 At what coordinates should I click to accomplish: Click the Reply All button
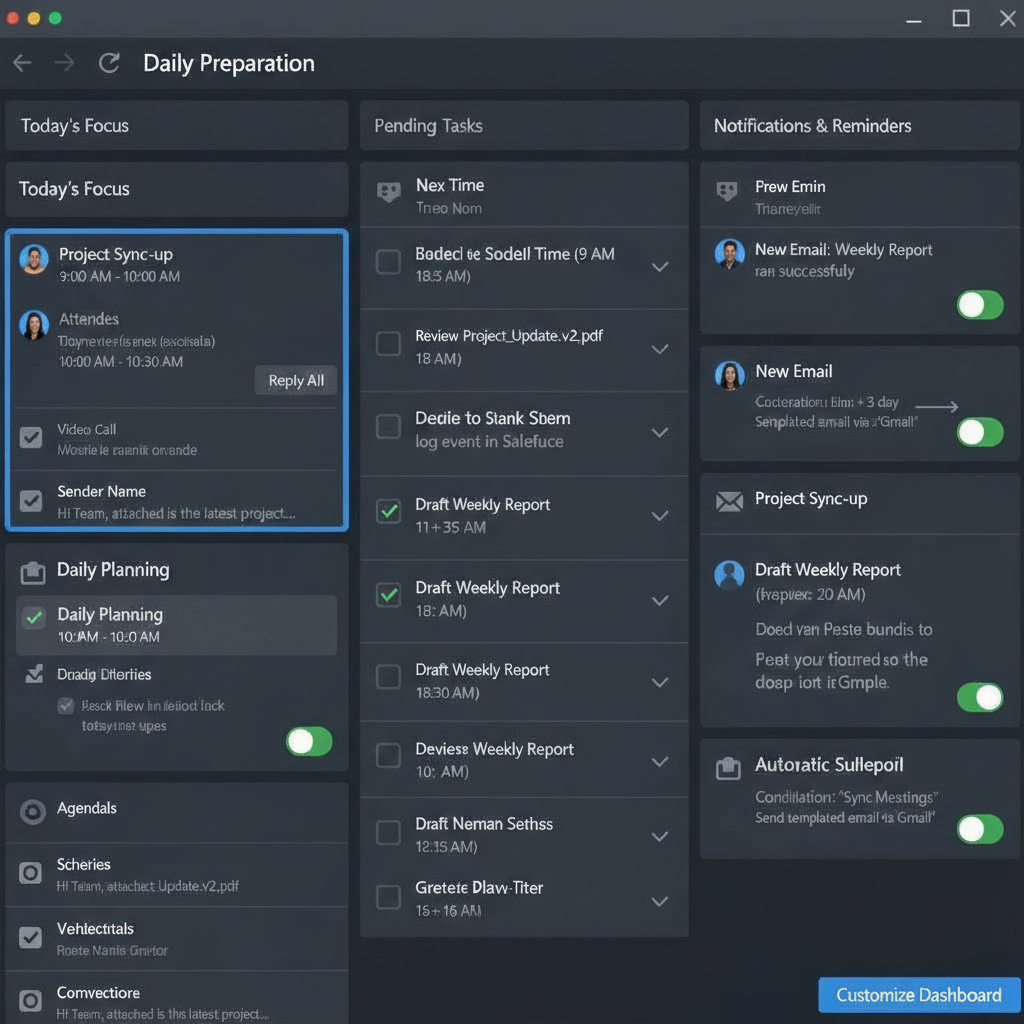(296, 380)
